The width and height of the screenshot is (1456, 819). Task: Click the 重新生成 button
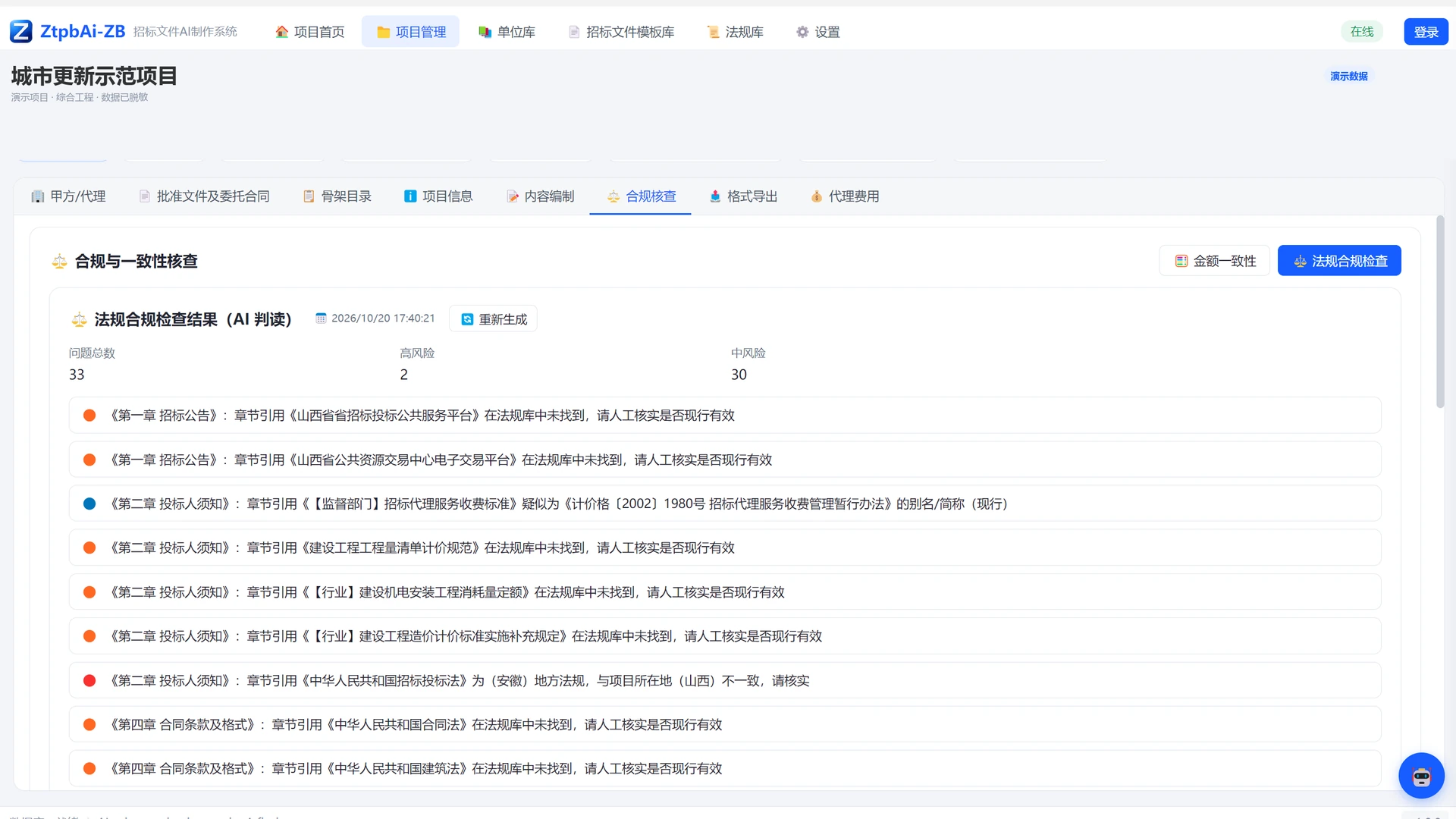(x=494, y=319)
